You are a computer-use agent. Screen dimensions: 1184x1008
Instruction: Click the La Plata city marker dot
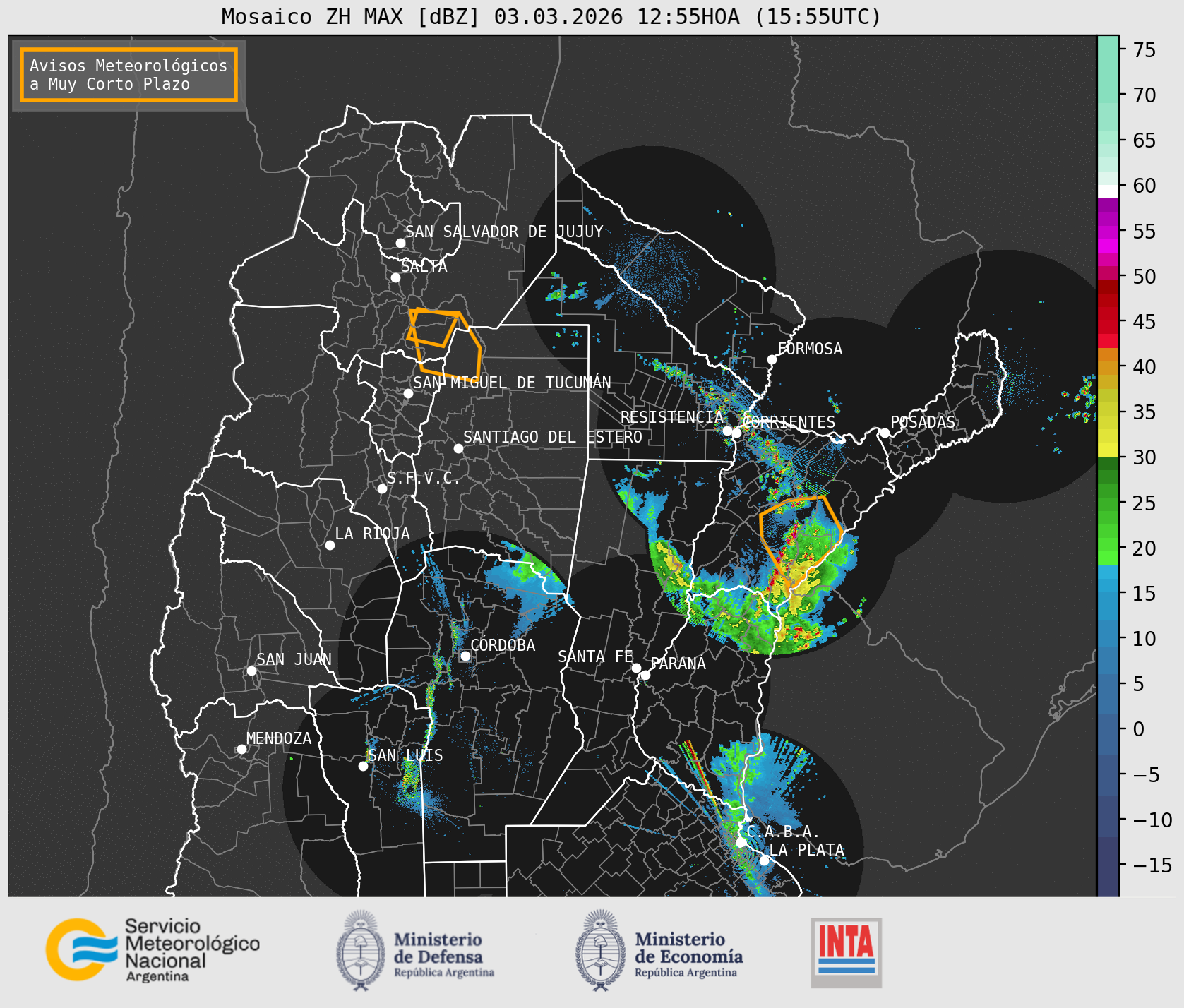(x=764, y=860)
